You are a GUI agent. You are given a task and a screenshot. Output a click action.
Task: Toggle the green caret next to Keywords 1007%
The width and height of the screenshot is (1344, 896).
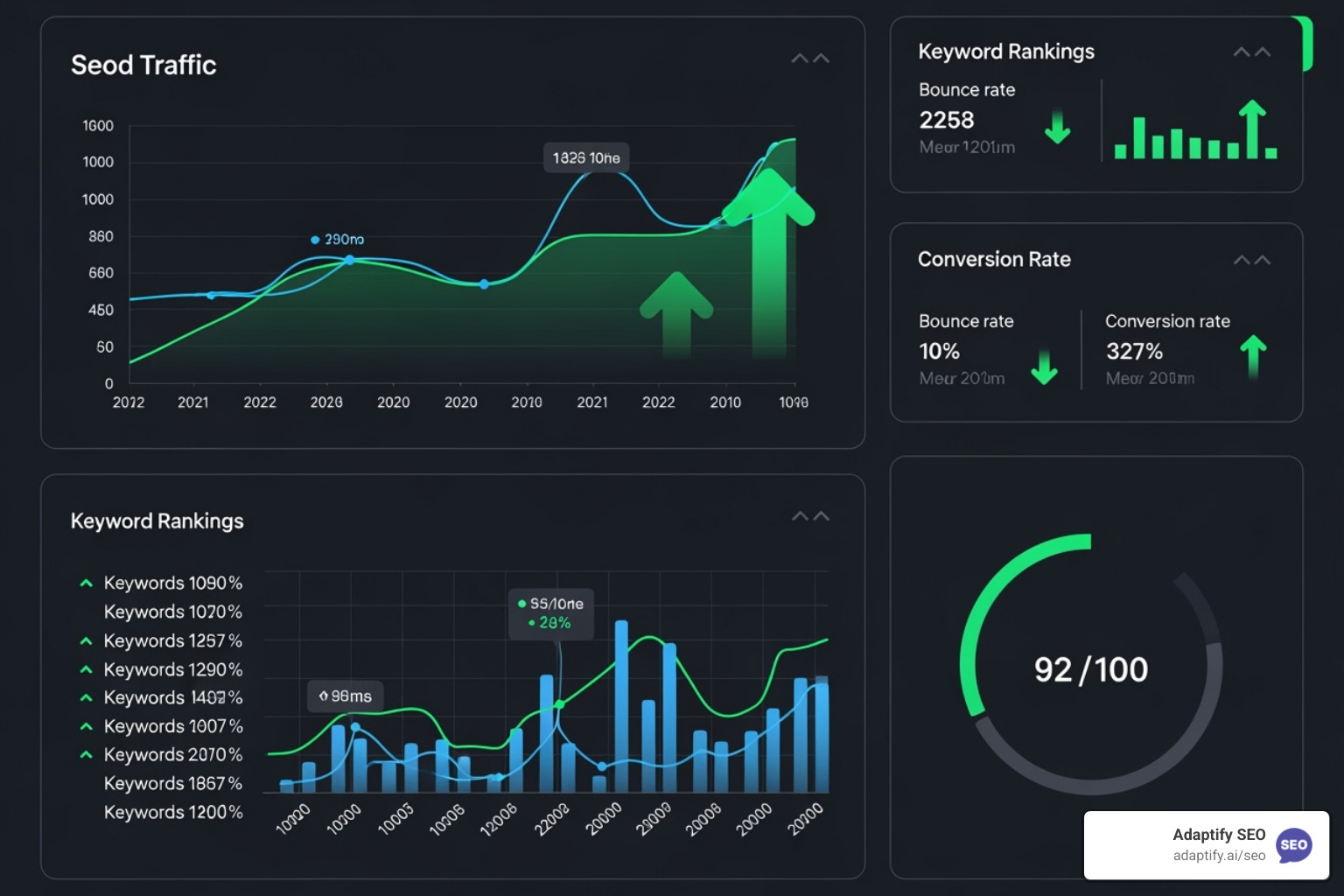click(85, 724)
